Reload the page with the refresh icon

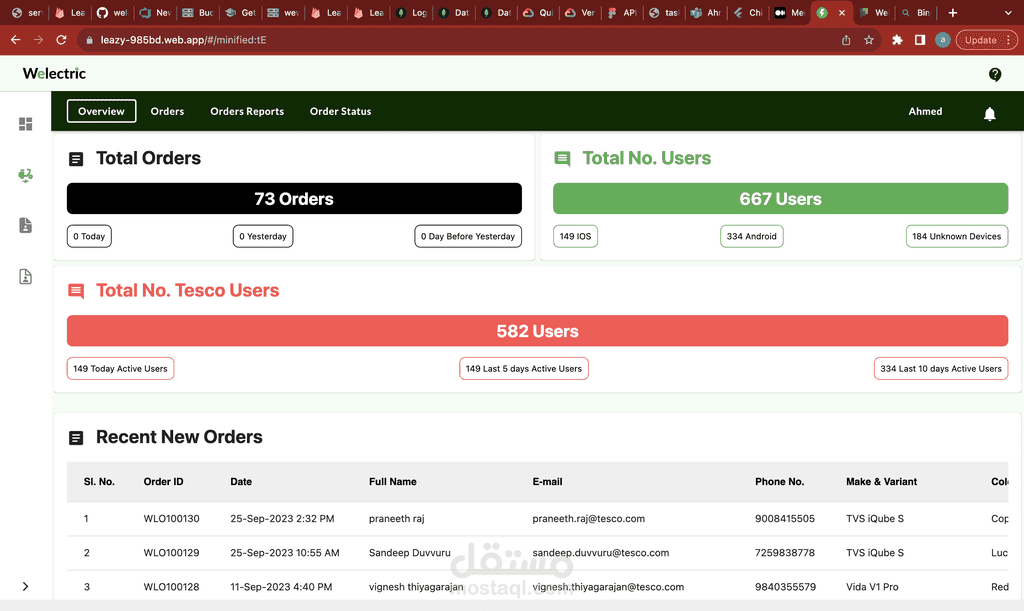[61, 40]
